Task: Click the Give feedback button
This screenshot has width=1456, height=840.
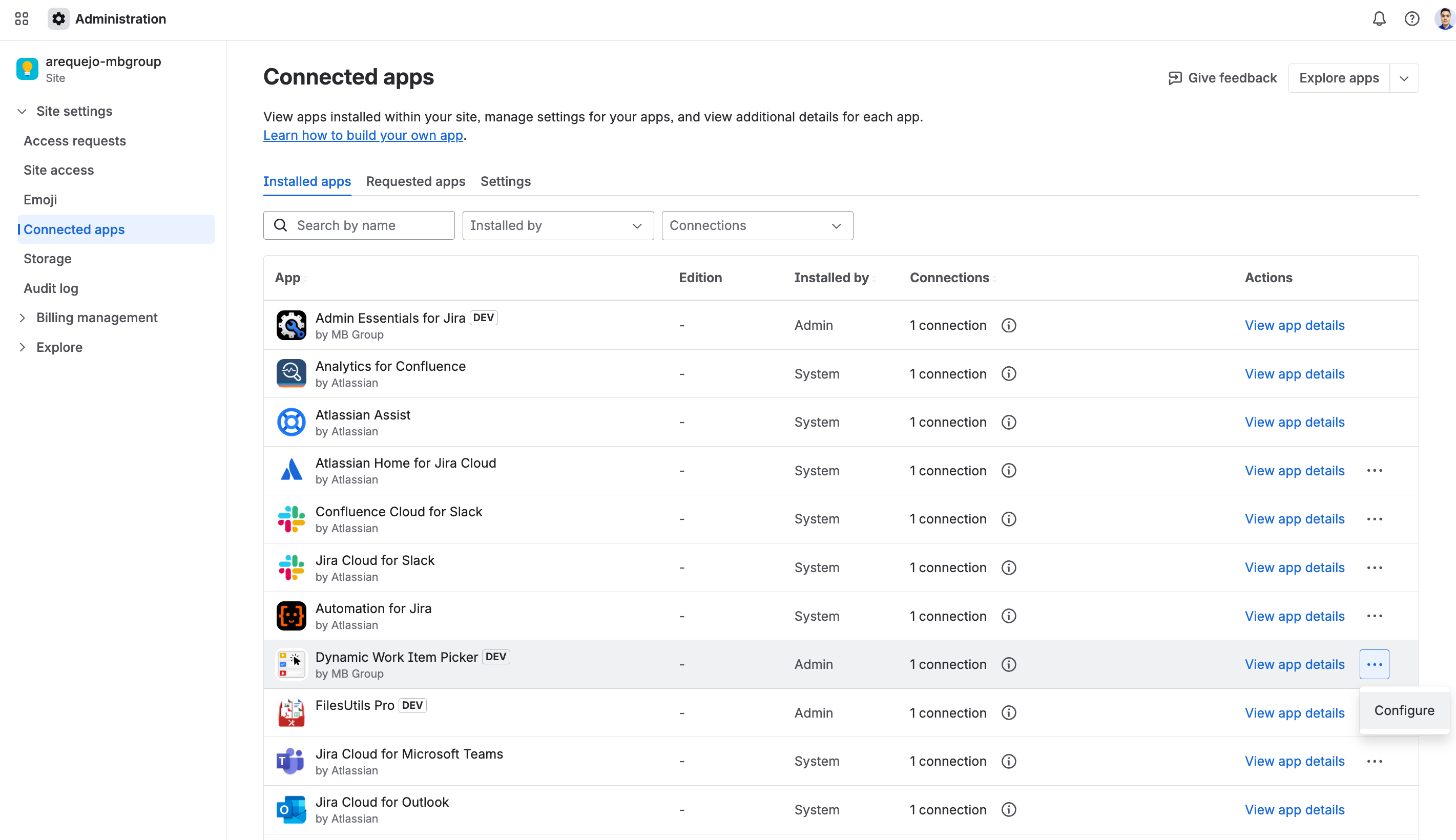Action: [1222, 78]
